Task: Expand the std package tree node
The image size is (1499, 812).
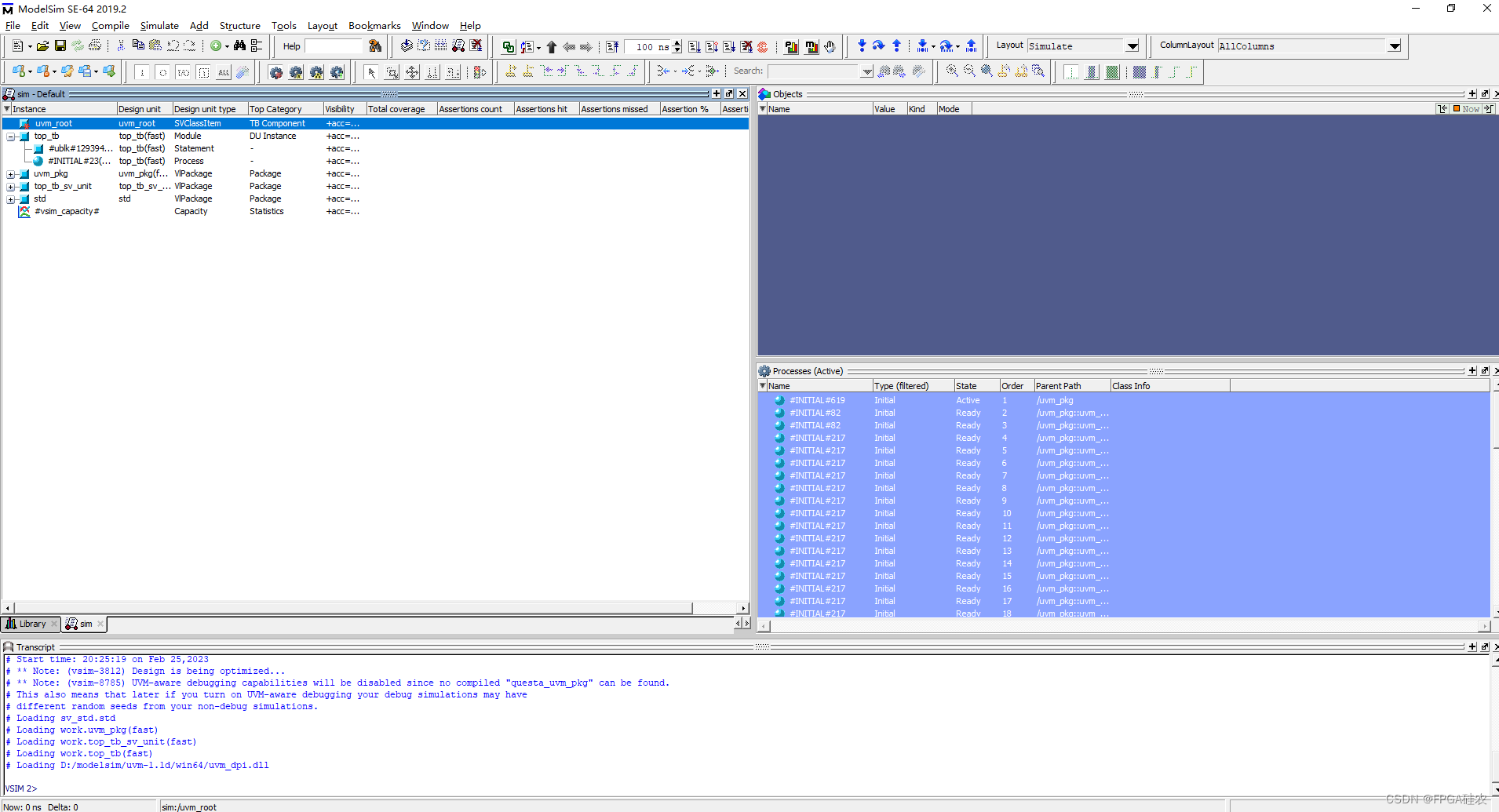Action: (11, 199)
